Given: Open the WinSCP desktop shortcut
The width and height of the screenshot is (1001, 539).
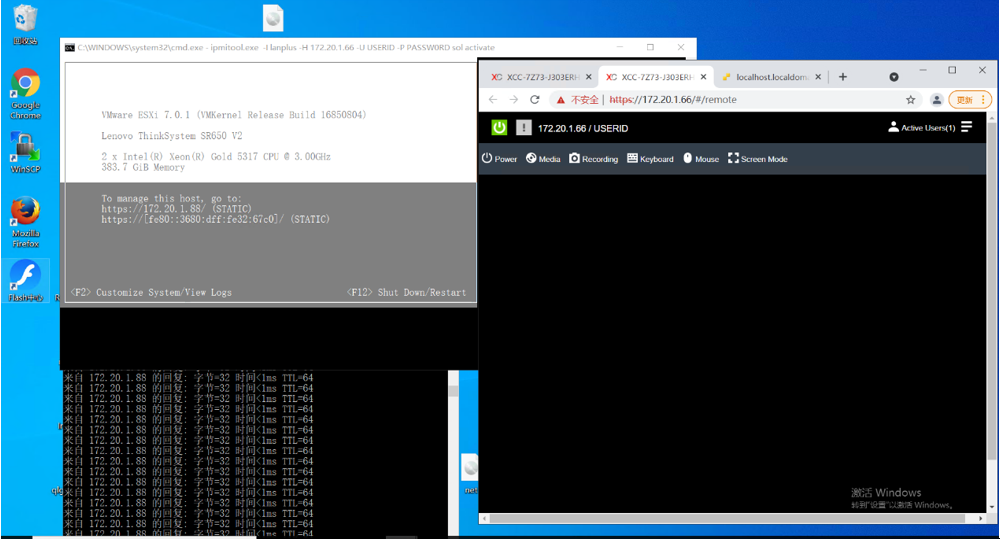Looking at the screenshot, I should tap(25, 152).
